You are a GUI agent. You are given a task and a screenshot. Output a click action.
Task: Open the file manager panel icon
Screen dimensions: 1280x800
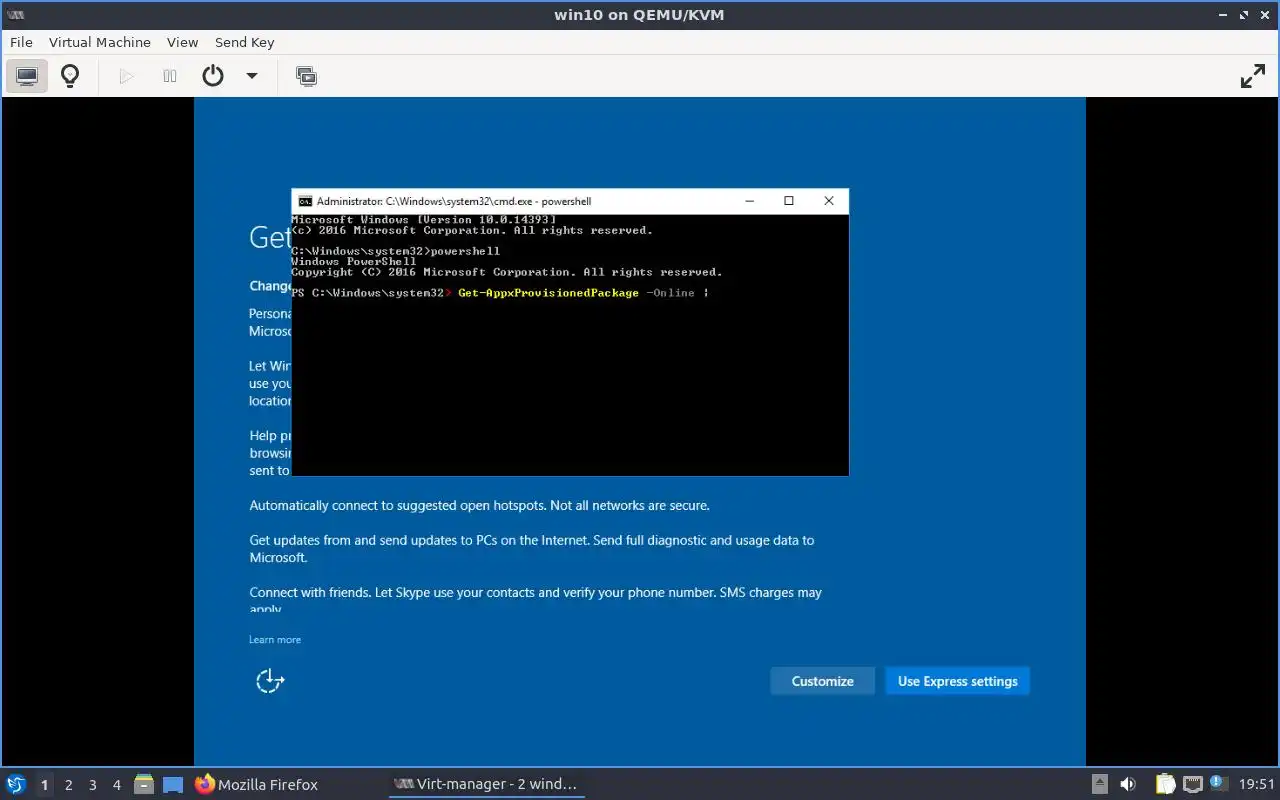pos(144,784)
